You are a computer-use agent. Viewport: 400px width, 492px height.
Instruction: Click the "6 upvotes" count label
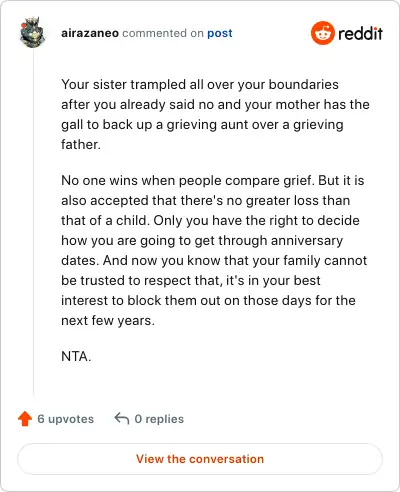click(66, 419)
